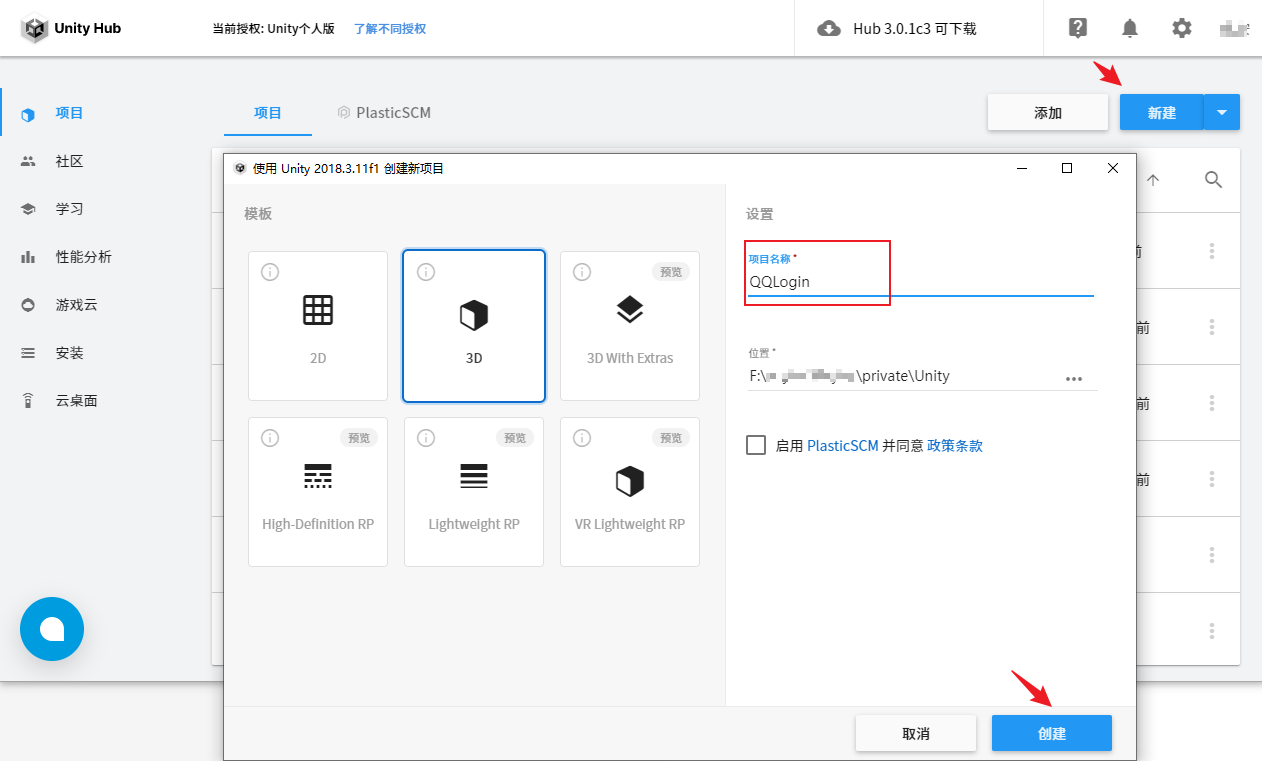This screenshot has width=1262, height=761.
Task: Open Unity Hub settings gear
Action: [1181, 28]
